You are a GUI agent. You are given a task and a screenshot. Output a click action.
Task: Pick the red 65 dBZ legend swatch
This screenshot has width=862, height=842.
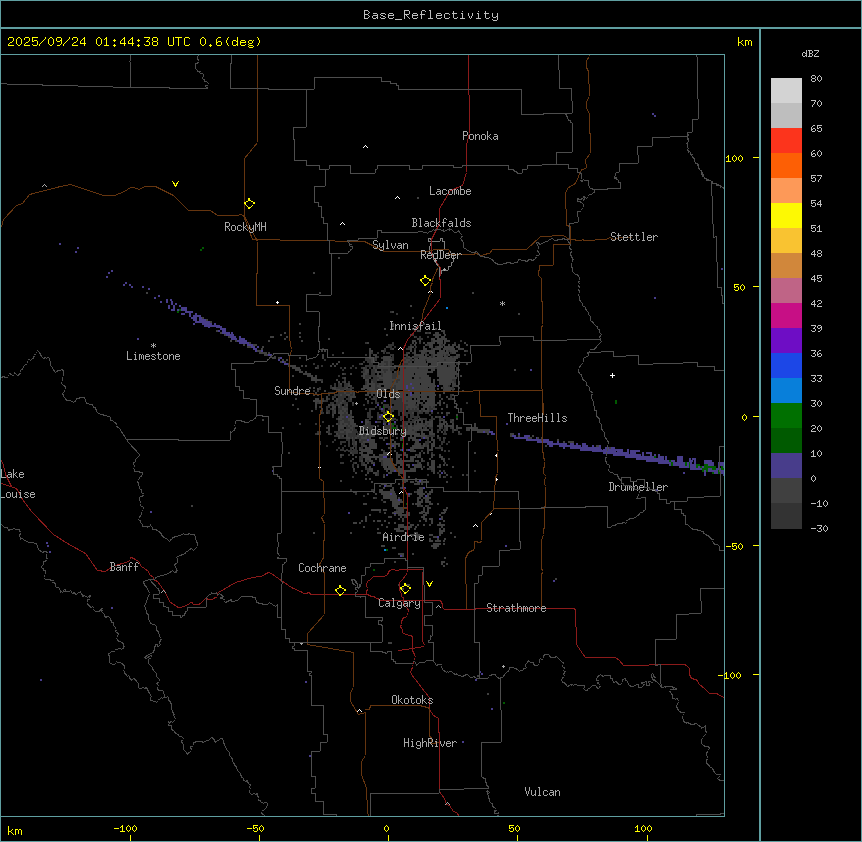(x=786, y=140)
